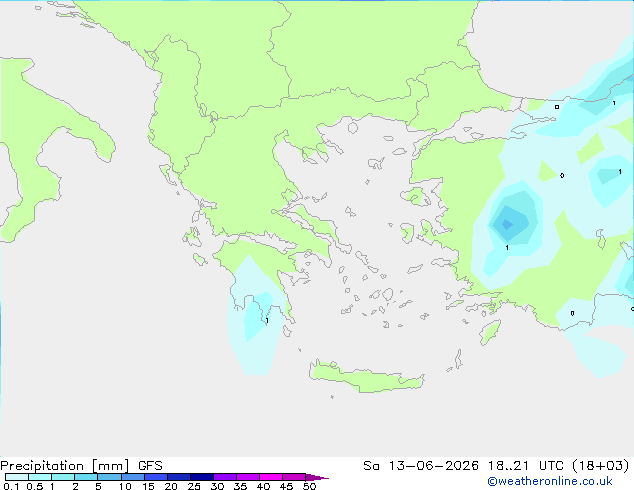634x490 pixels.
Task: Click the 2–5 mm legend swatch
Action: (x=86, y=477)
